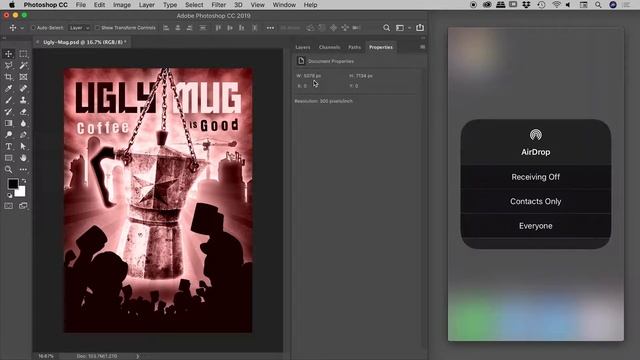Reset default foreground and background colors
640x360 pixels.
[x=9, y=195]
